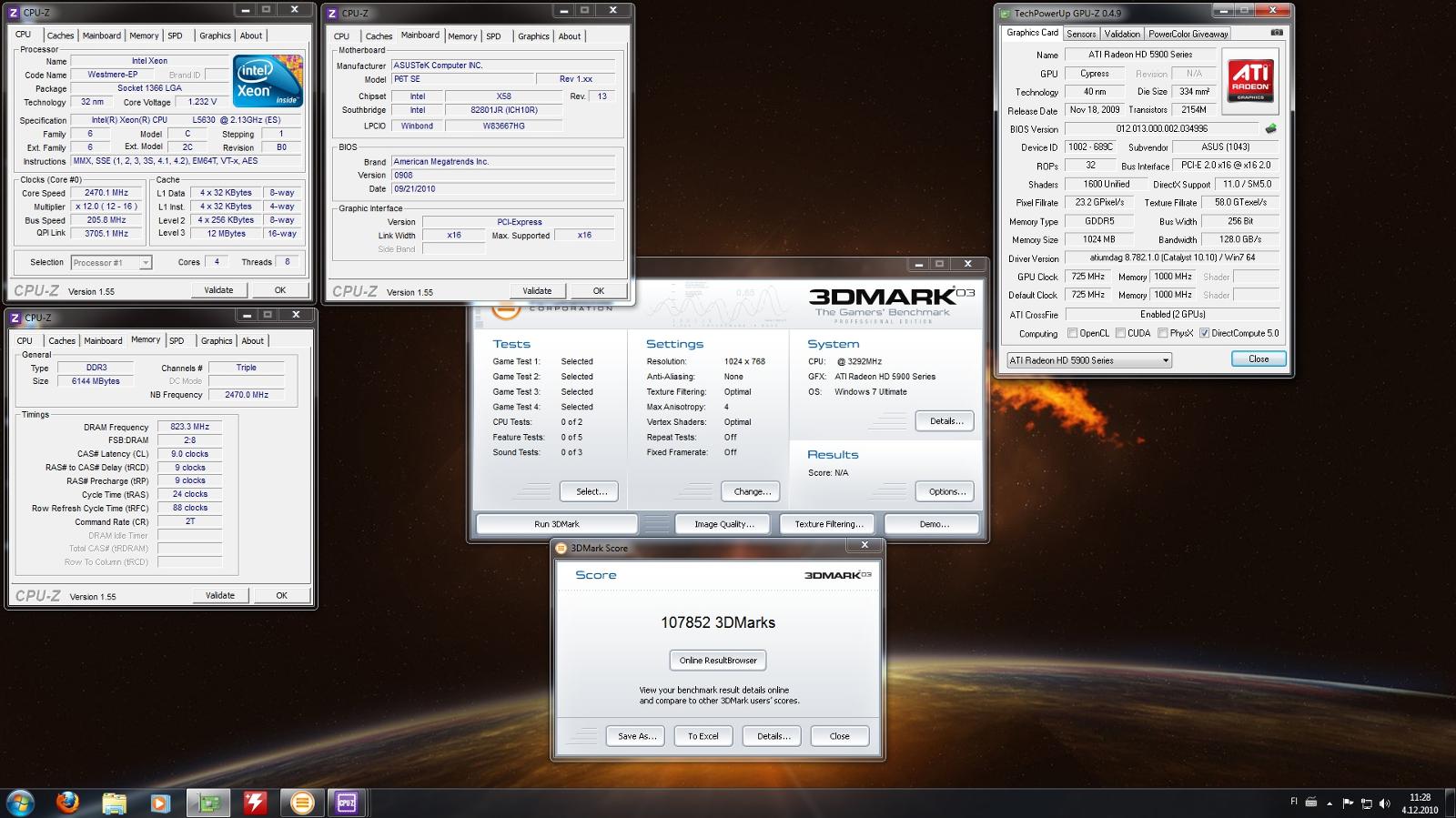The image size is (1456, 818).
Task: Open About tab in CPU-Z CPU window
Action: tap(251, 35)
